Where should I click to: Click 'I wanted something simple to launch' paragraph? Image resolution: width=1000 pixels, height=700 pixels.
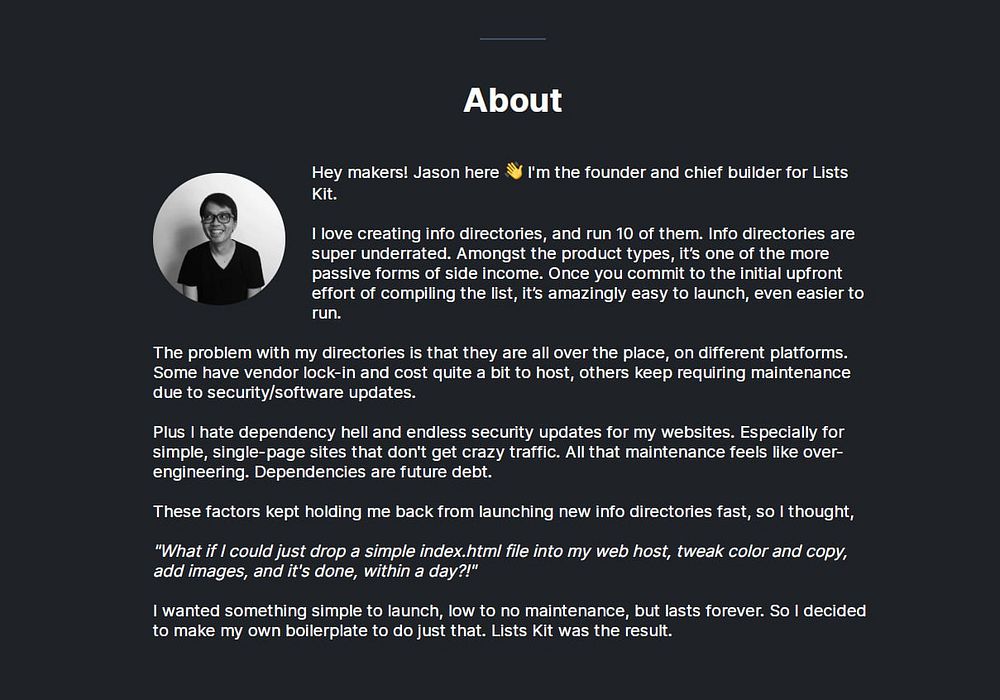point(509,620)
